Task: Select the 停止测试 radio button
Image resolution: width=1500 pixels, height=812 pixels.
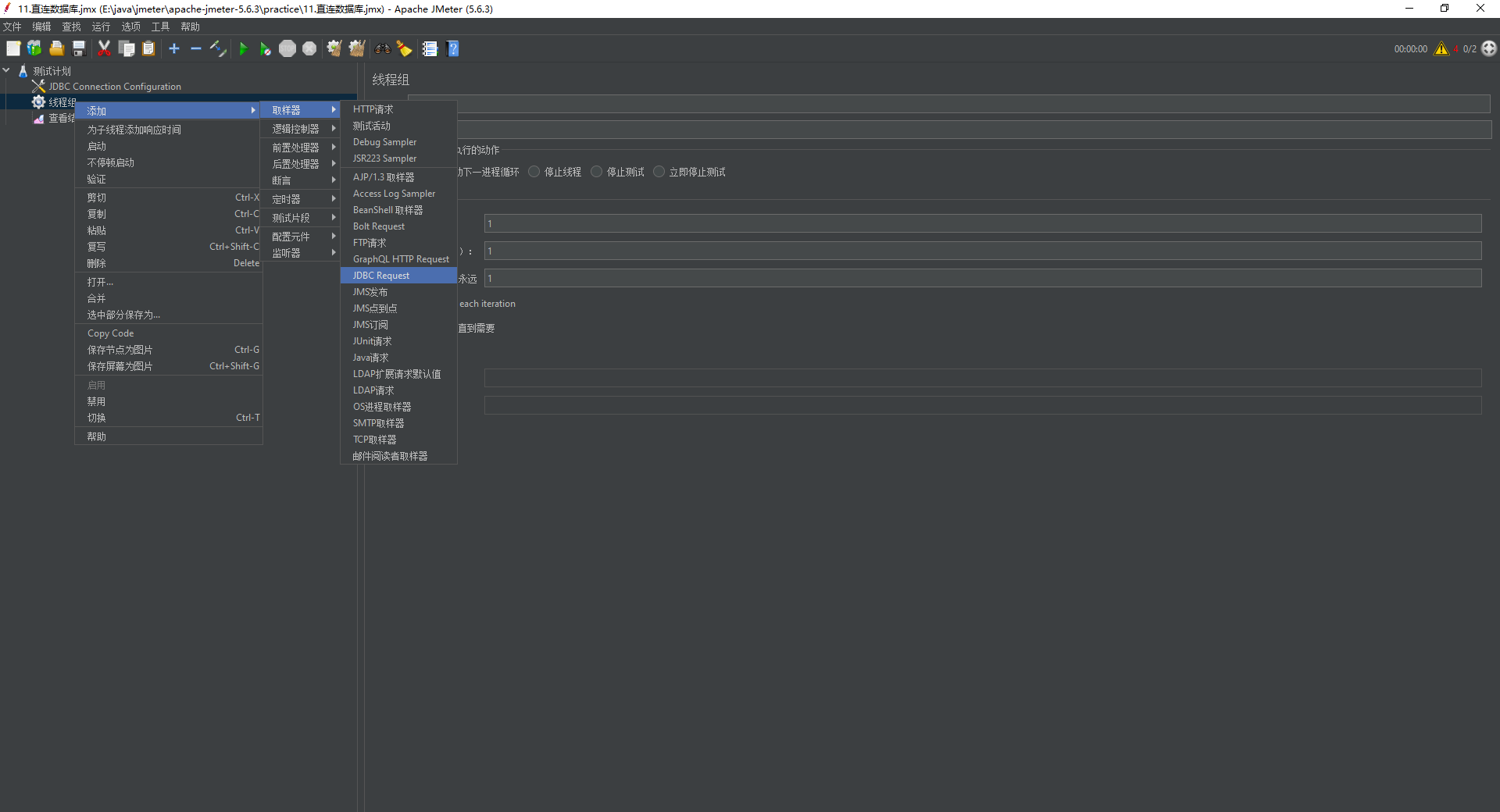Action: (x=597, y=172)
